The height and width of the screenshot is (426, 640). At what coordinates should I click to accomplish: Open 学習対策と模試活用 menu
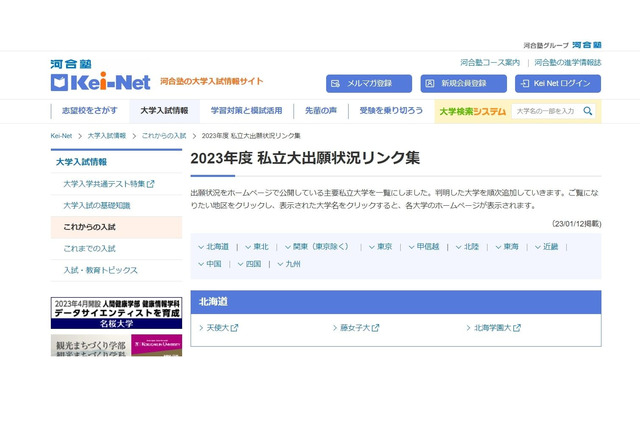(247, 111)
